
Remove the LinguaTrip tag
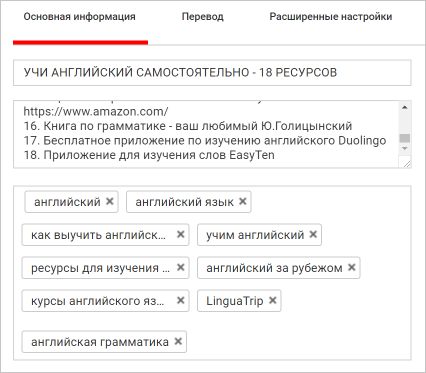coord(273,300)
